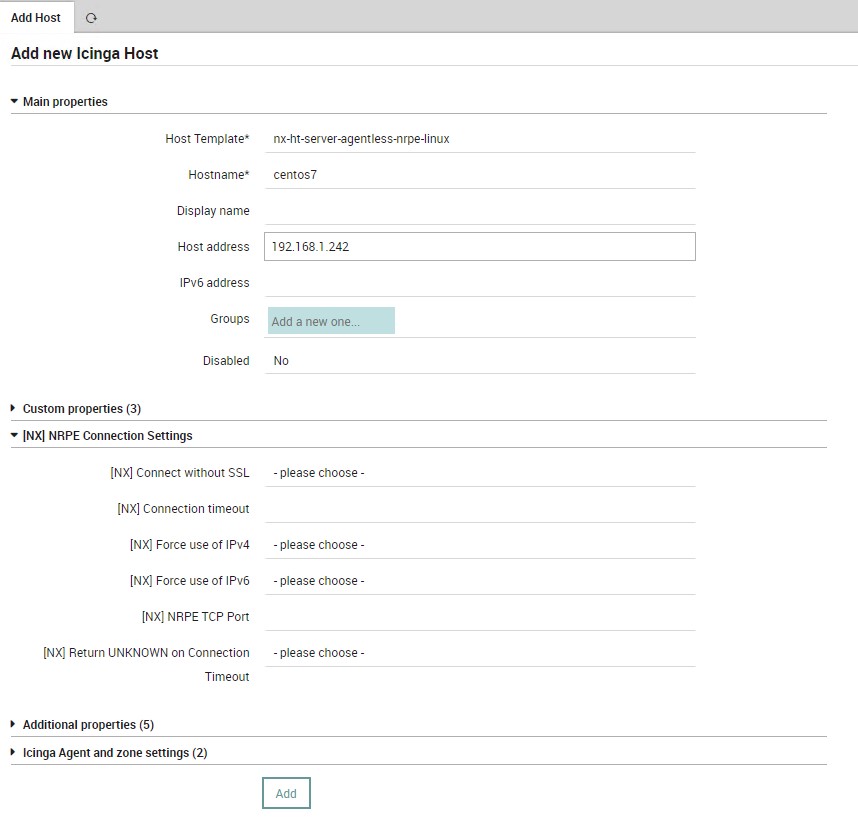Collapse [NX] NRPE Connection Settings section
This screenshot has height=825, width=858.
pos(14,436)
